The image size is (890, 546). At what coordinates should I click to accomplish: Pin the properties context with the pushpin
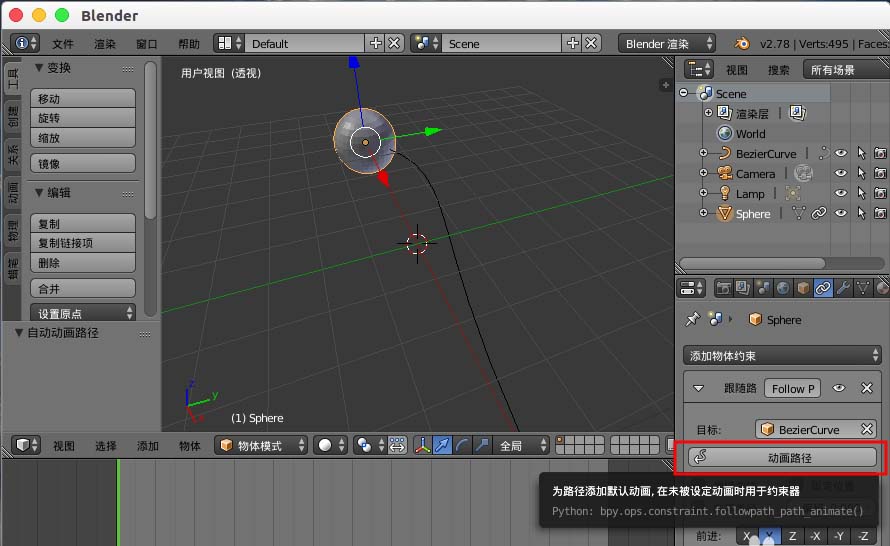click(692, 320)
